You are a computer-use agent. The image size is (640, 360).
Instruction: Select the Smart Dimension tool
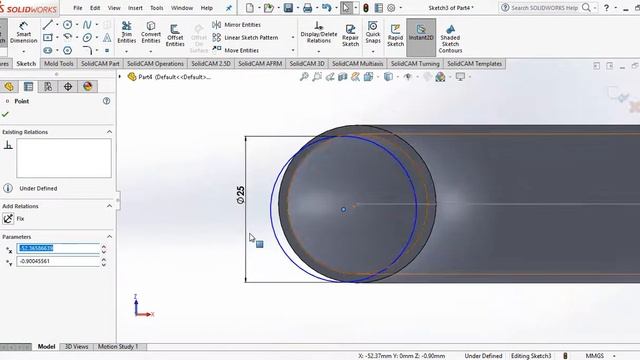point(23,33)
